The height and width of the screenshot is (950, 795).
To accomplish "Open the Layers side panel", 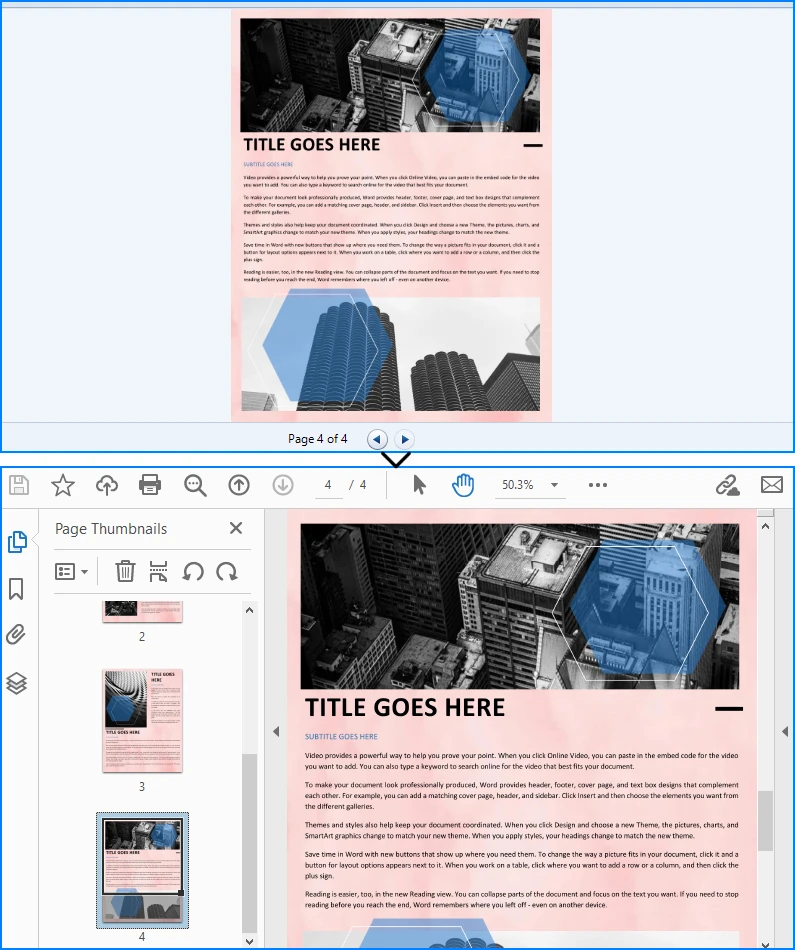I will pos(16,683).
